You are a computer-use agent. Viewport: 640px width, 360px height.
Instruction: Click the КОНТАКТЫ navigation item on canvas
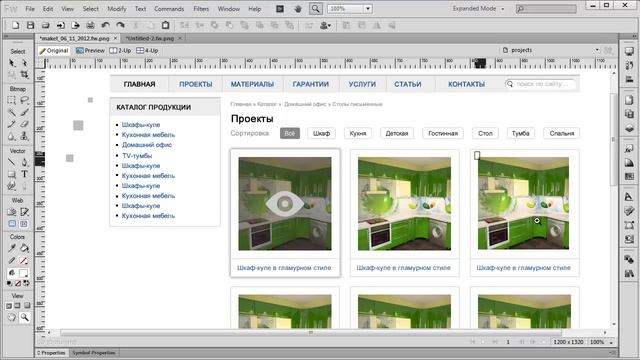tap(467, 84)
